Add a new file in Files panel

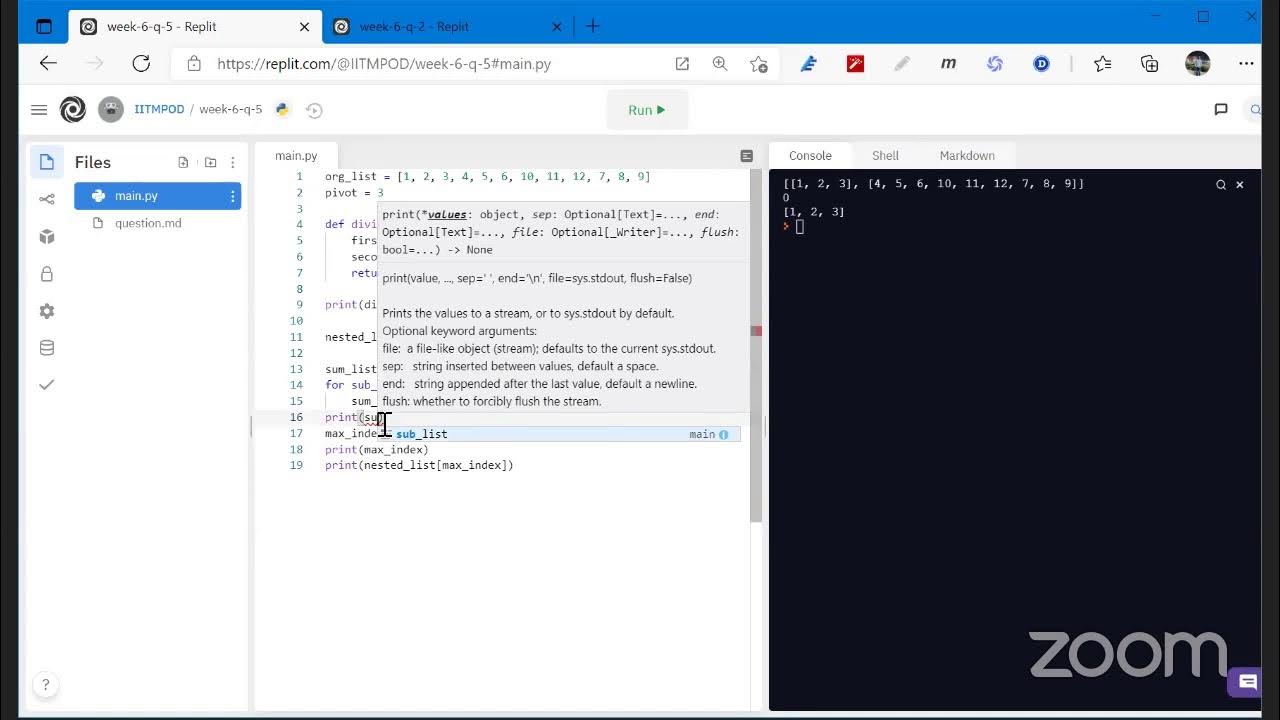[183, 162]
